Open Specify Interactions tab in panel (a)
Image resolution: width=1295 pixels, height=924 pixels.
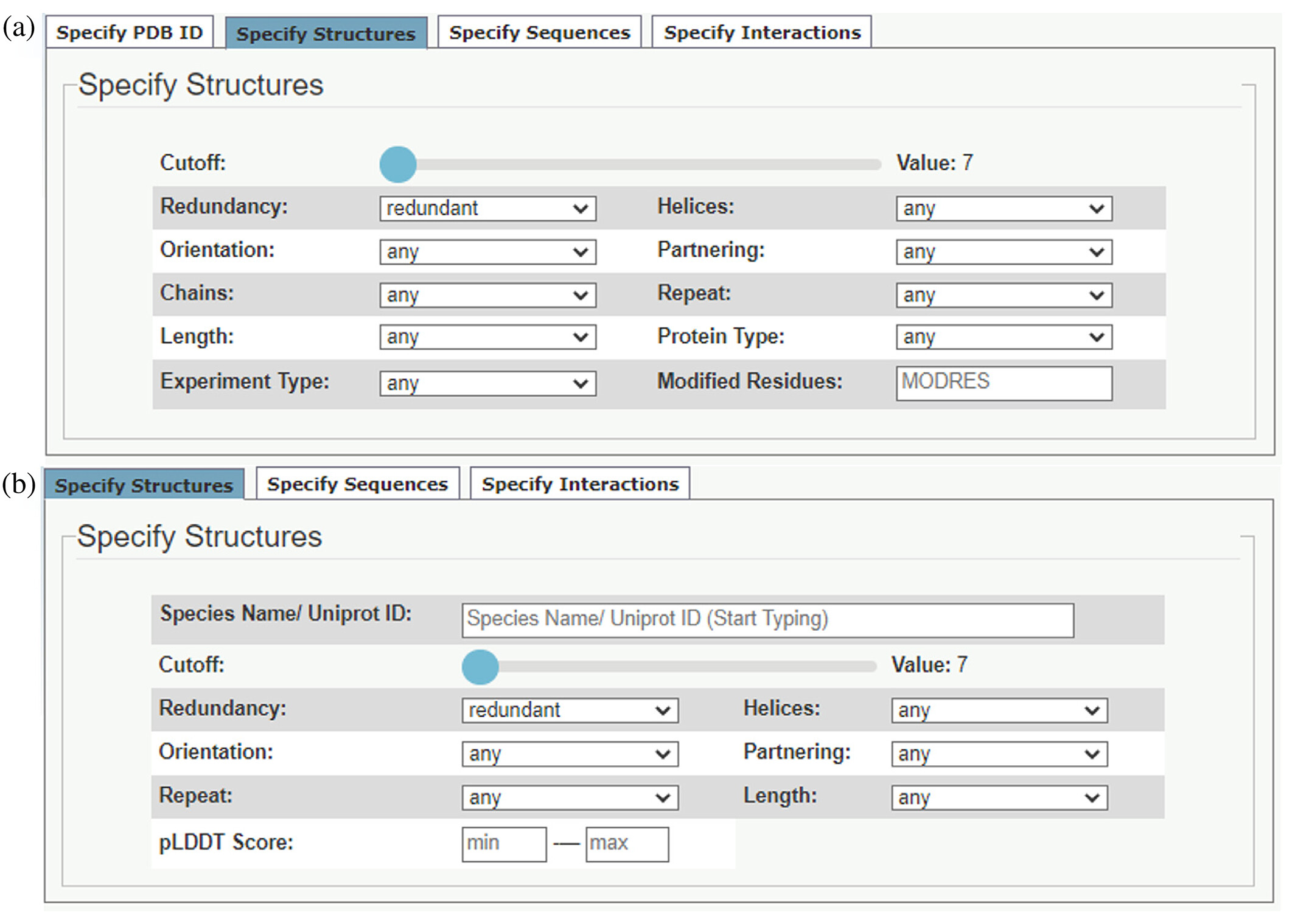(761, 32)
